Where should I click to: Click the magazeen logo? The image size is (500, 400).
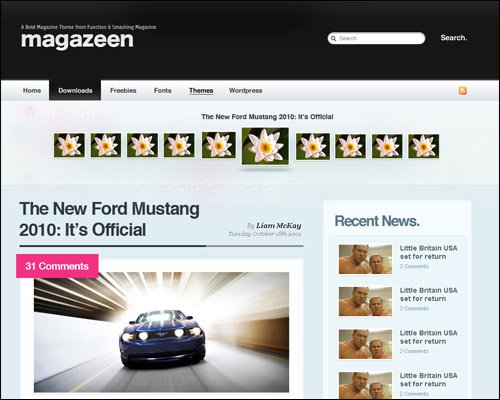[77, 40]
